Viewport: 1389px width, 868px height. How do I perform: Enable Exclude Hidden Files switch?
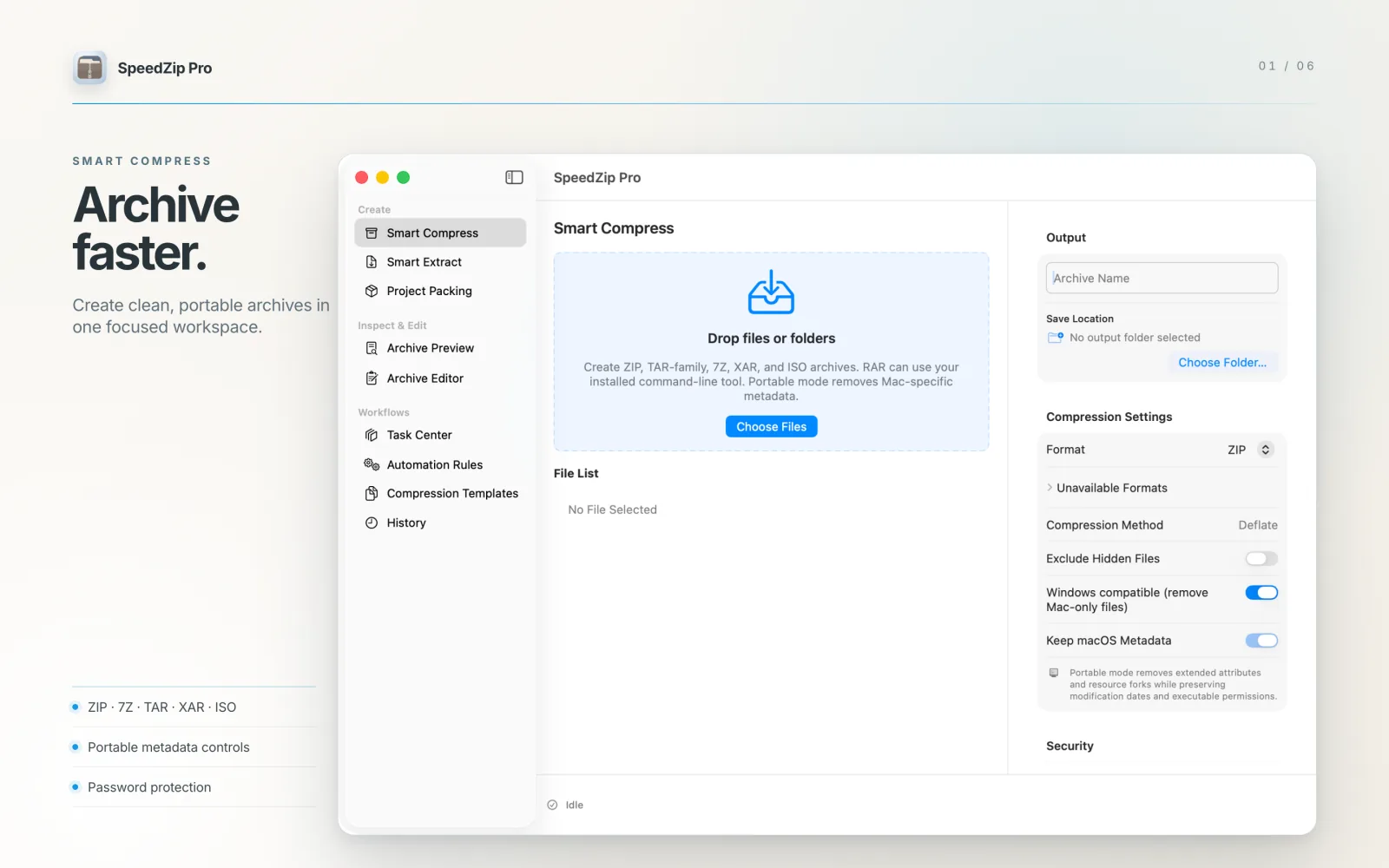[x=1261, y=558]
